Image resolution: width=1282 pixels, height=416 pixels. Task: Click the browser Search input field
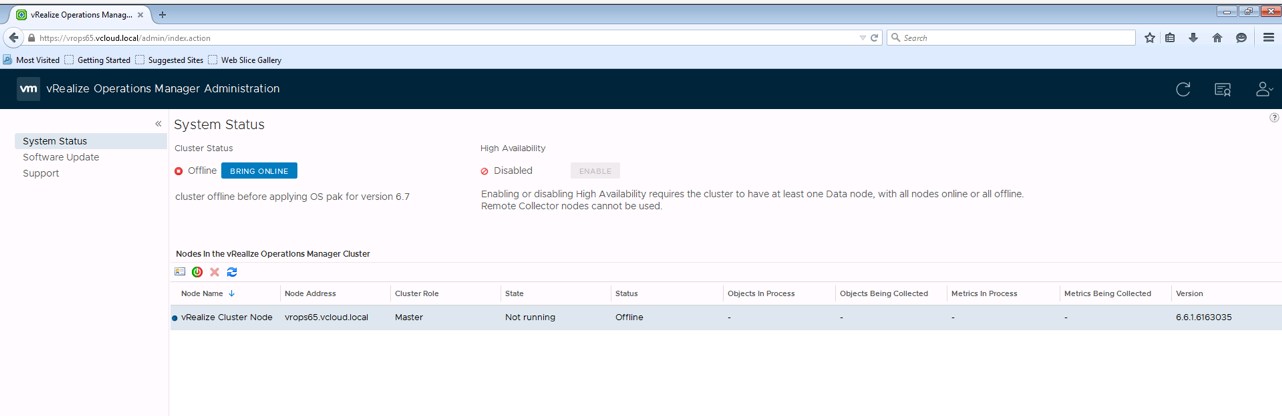pyautogui.click(x=1011, y=38)
